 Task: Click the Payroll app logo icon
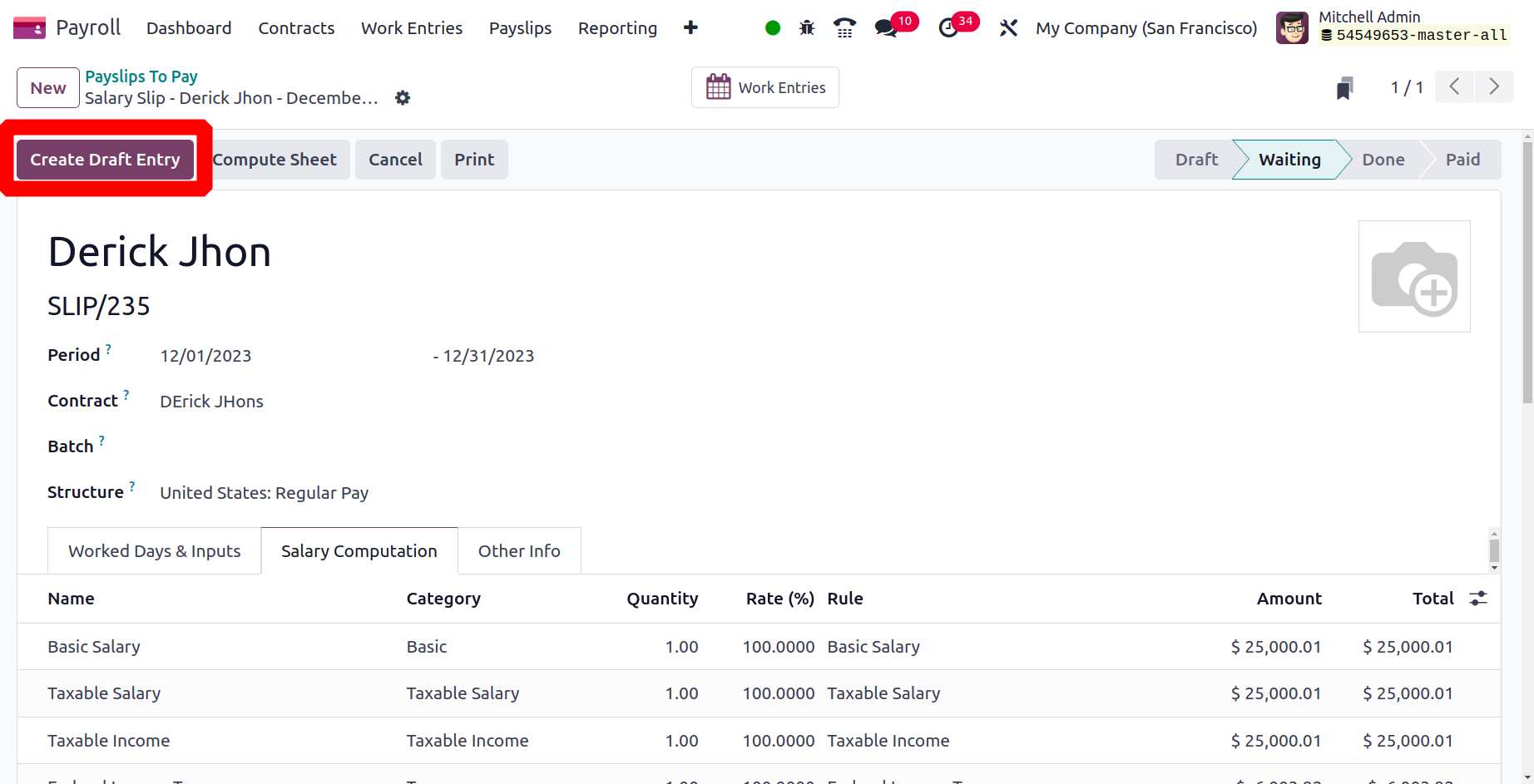[29, 28]
